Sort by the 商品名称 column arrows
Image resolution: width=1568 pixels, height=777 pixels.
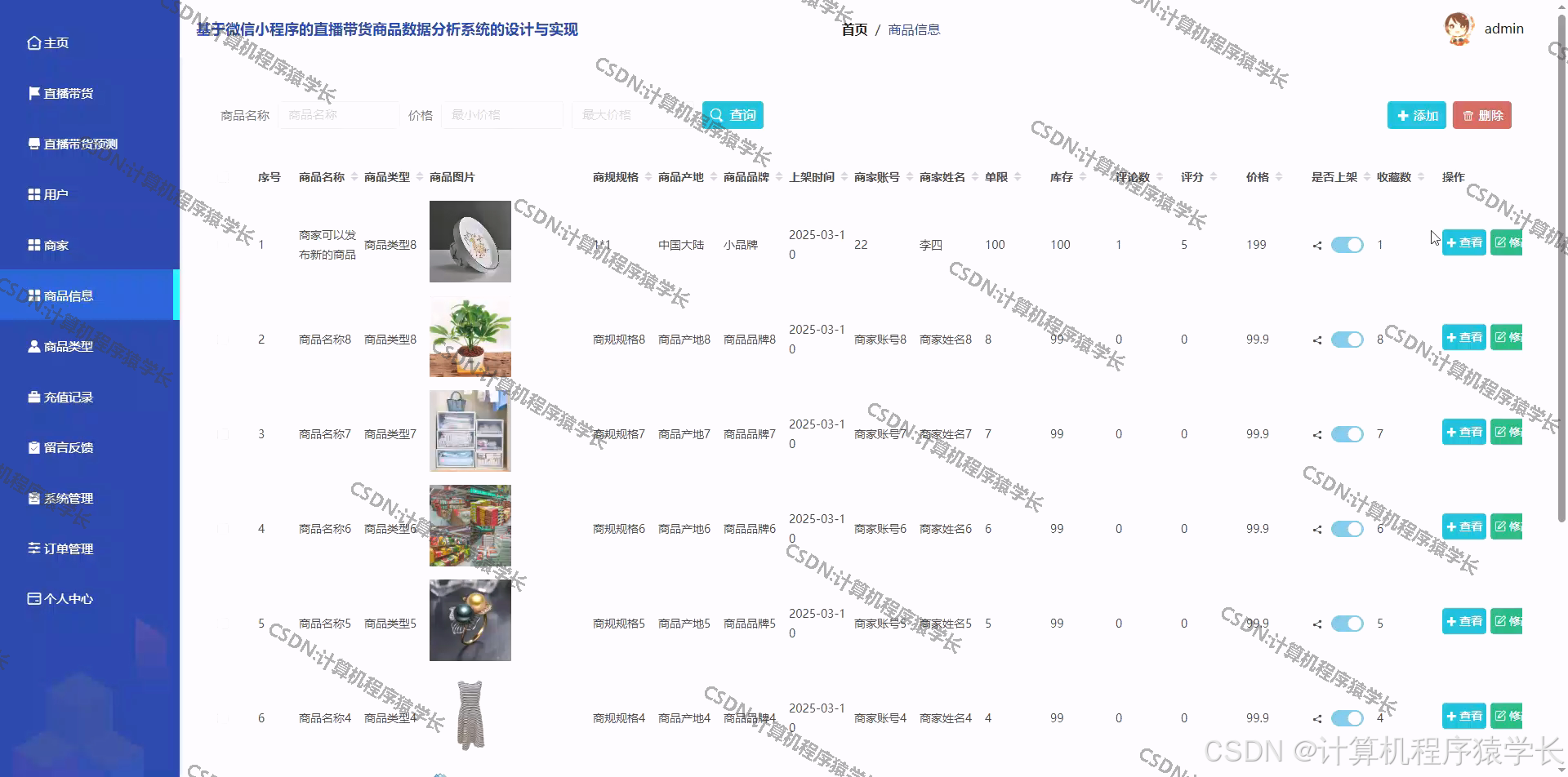coord(354,177)
